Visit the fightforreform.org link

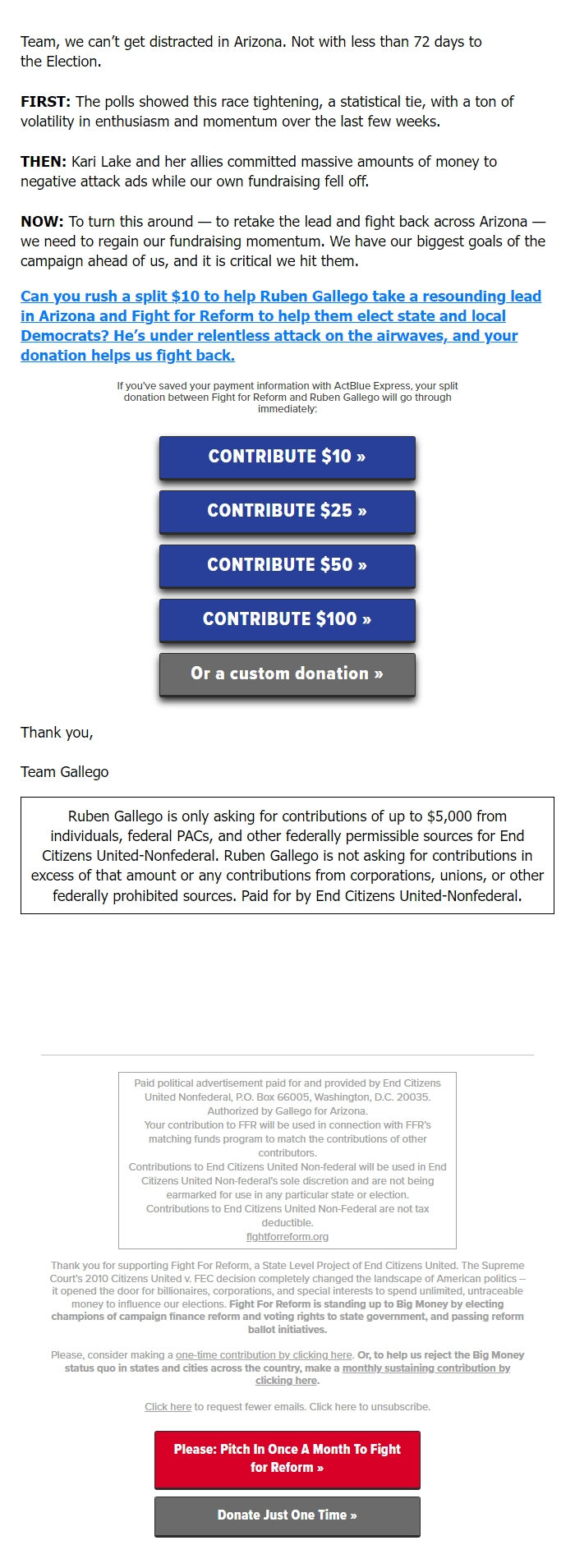(x=287, y=1235)
